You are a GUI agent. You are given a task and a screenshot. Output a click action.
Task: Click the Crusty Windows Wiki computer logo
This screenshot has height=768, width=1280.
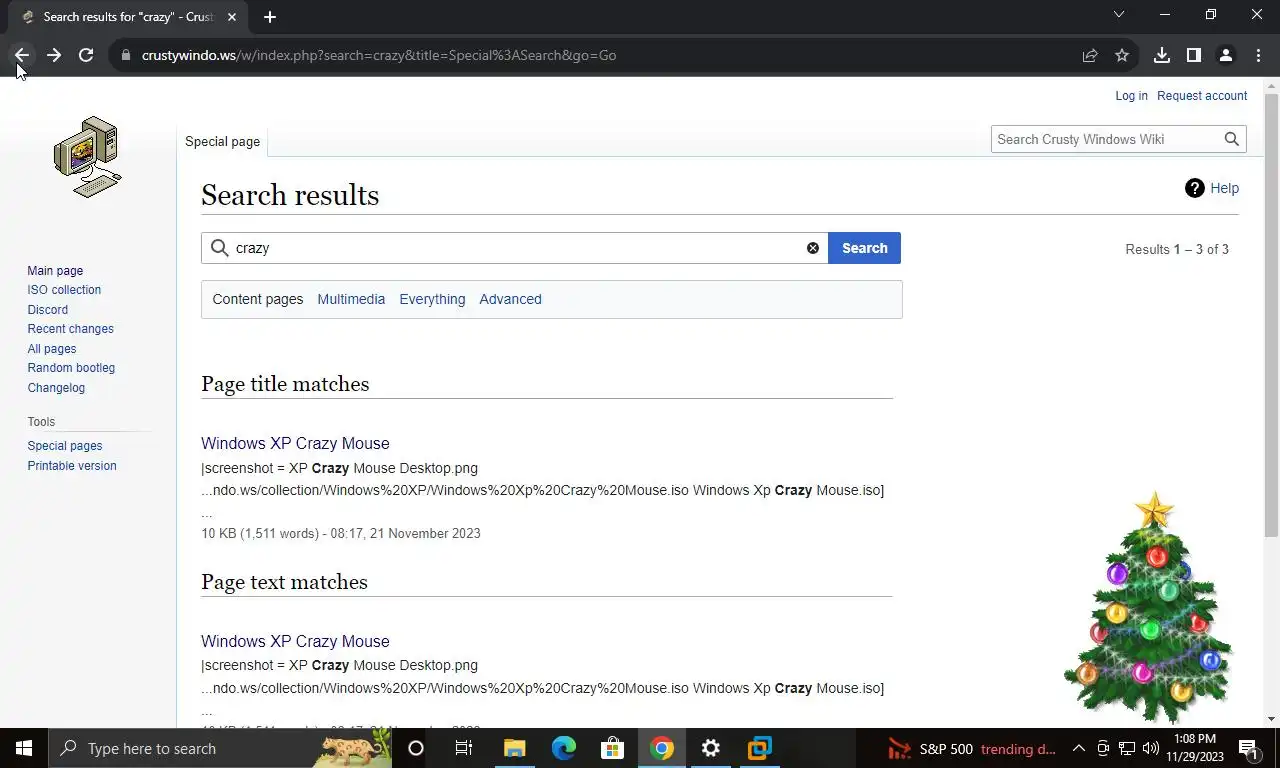tap(88, 157)
